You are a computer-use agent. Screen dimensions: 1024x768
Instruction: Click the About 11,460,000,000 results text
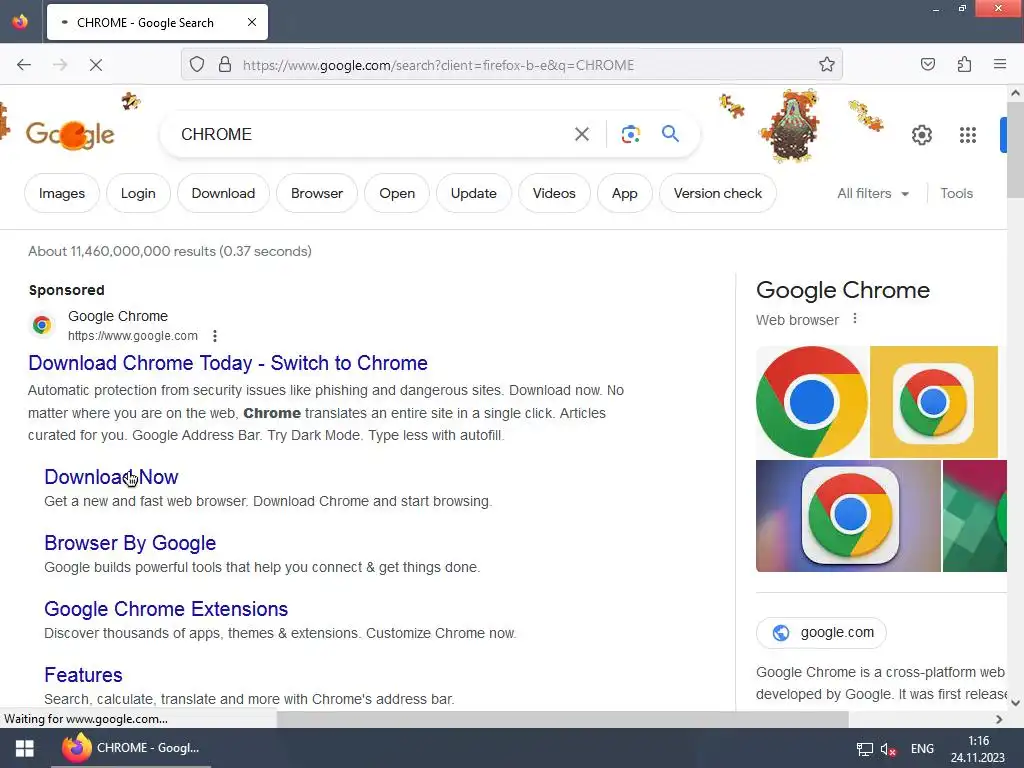click(170, 251)
